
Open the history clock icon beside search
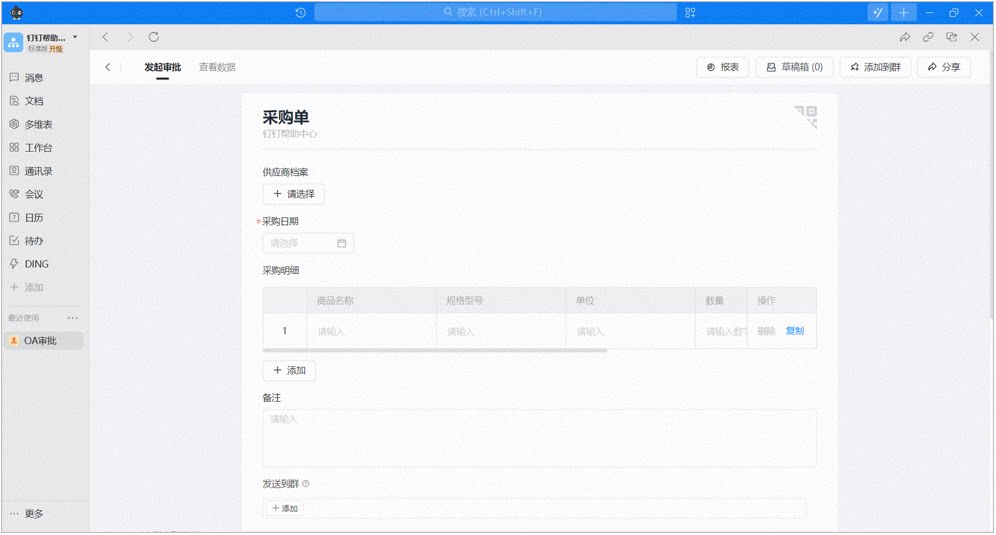[300, 12]
